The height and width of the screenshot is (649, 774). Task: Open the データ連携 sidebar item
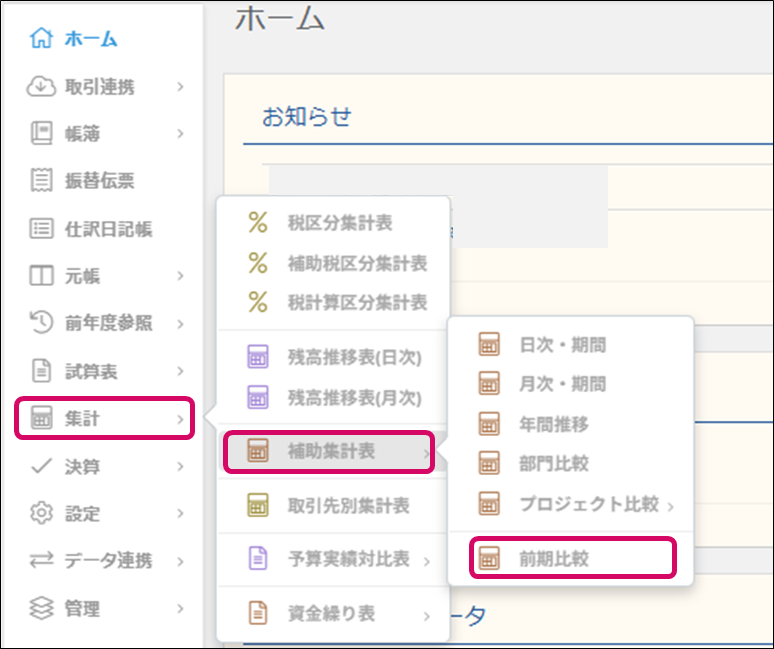109,561
